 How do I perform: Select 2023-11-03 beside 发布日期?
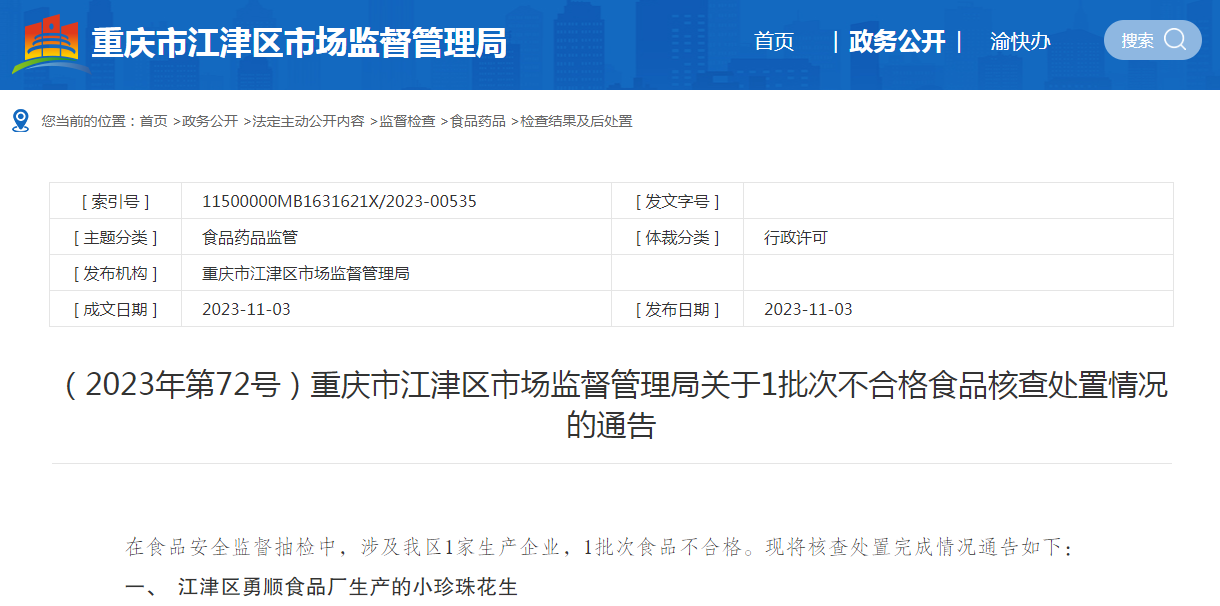tap(808, 309)
